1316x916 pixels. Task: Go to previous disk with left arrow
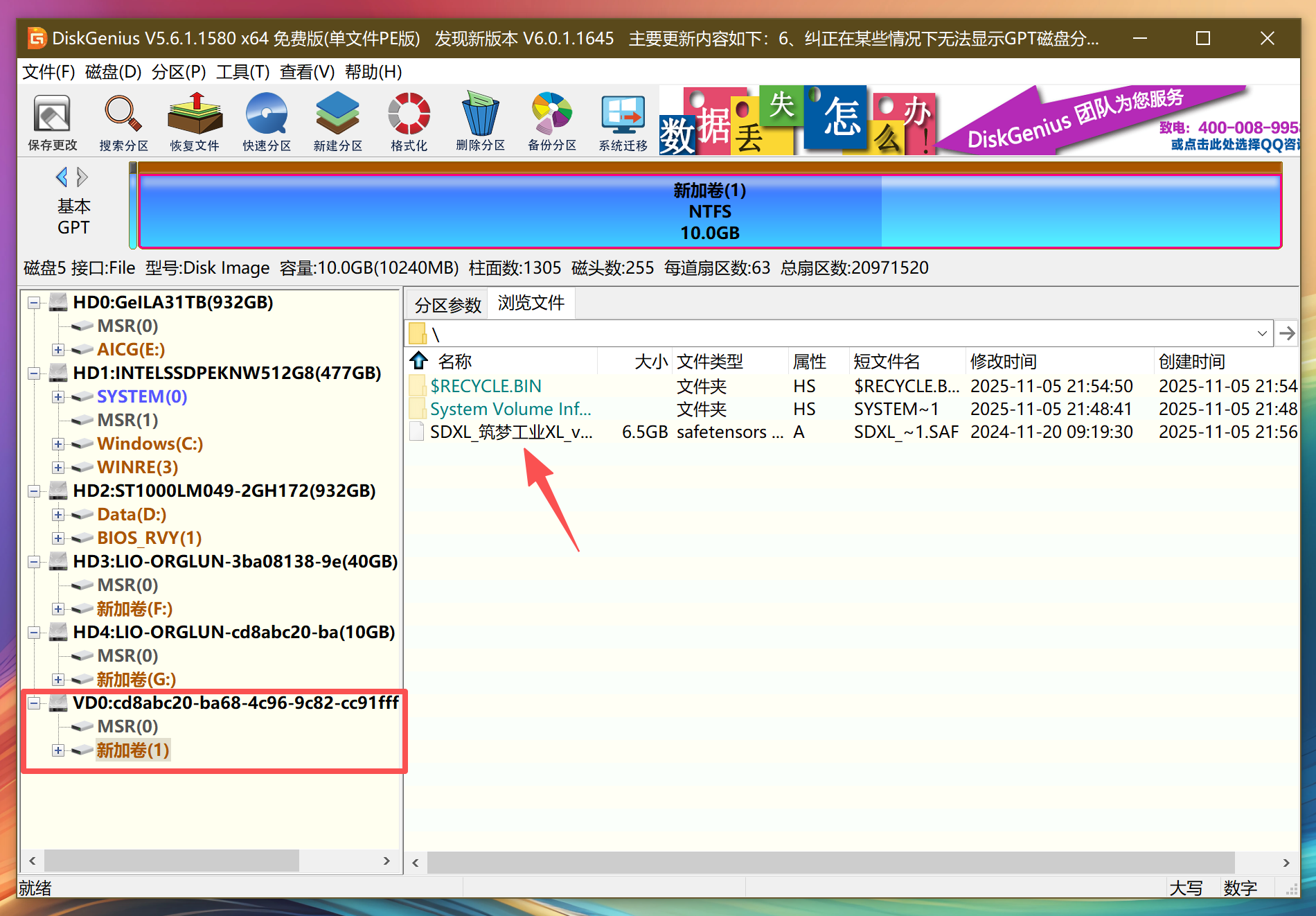(x=62, y=177)
